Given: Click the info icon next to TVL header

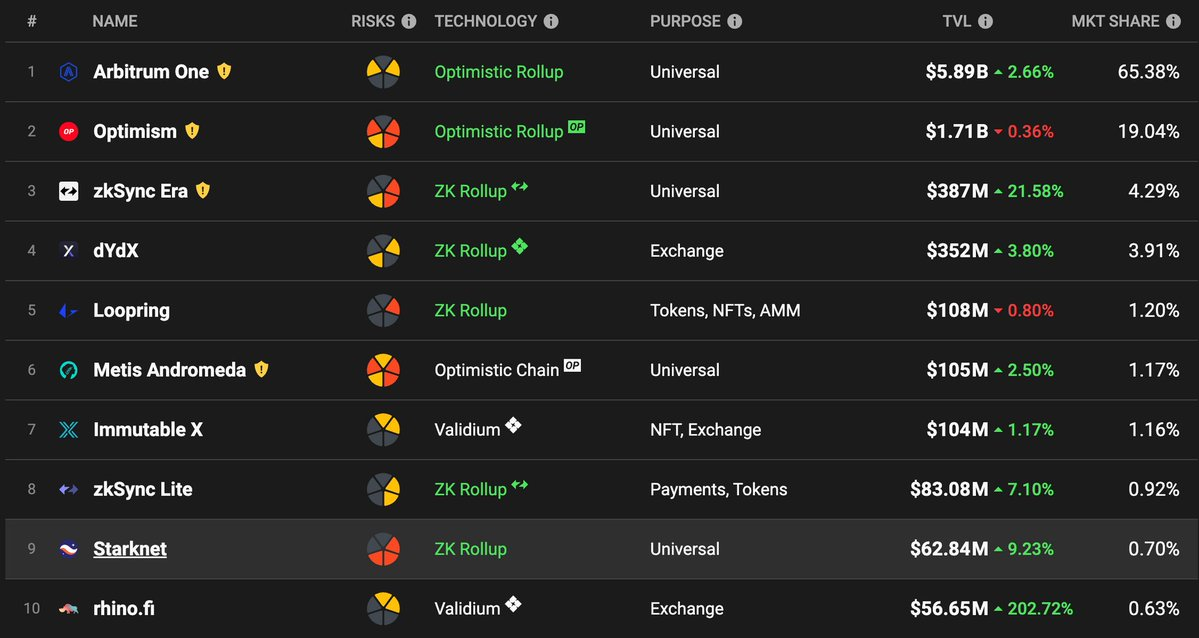Looking at the screenshot, I should tap(985, 21).
